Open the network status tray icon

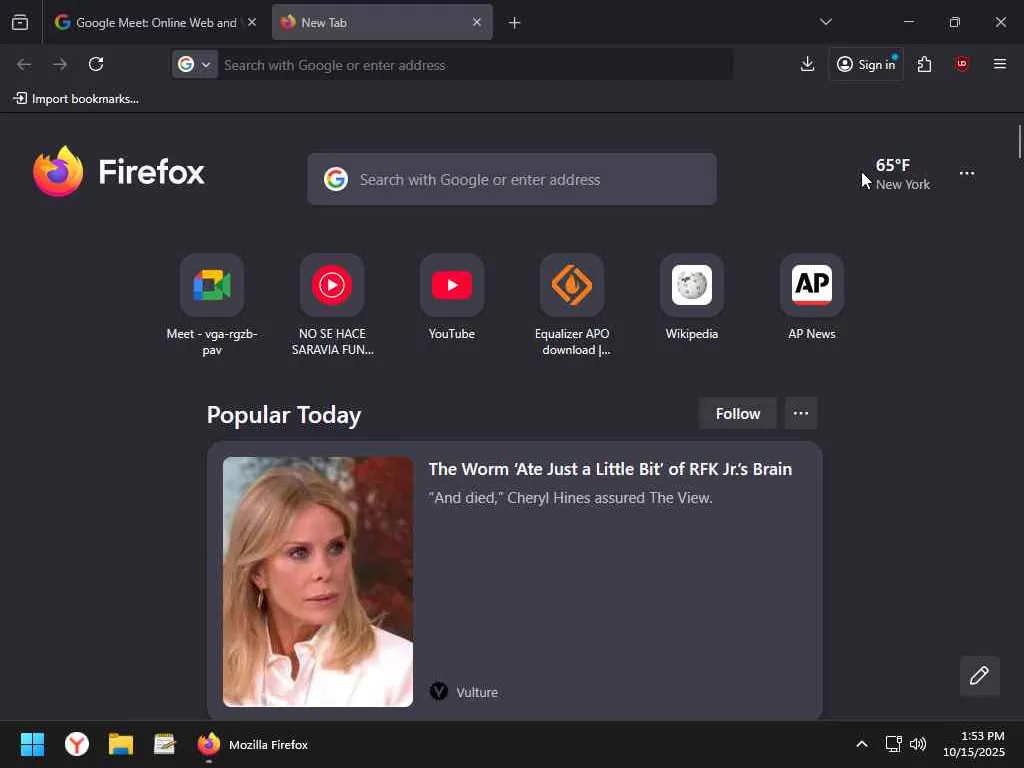(893, 744)
